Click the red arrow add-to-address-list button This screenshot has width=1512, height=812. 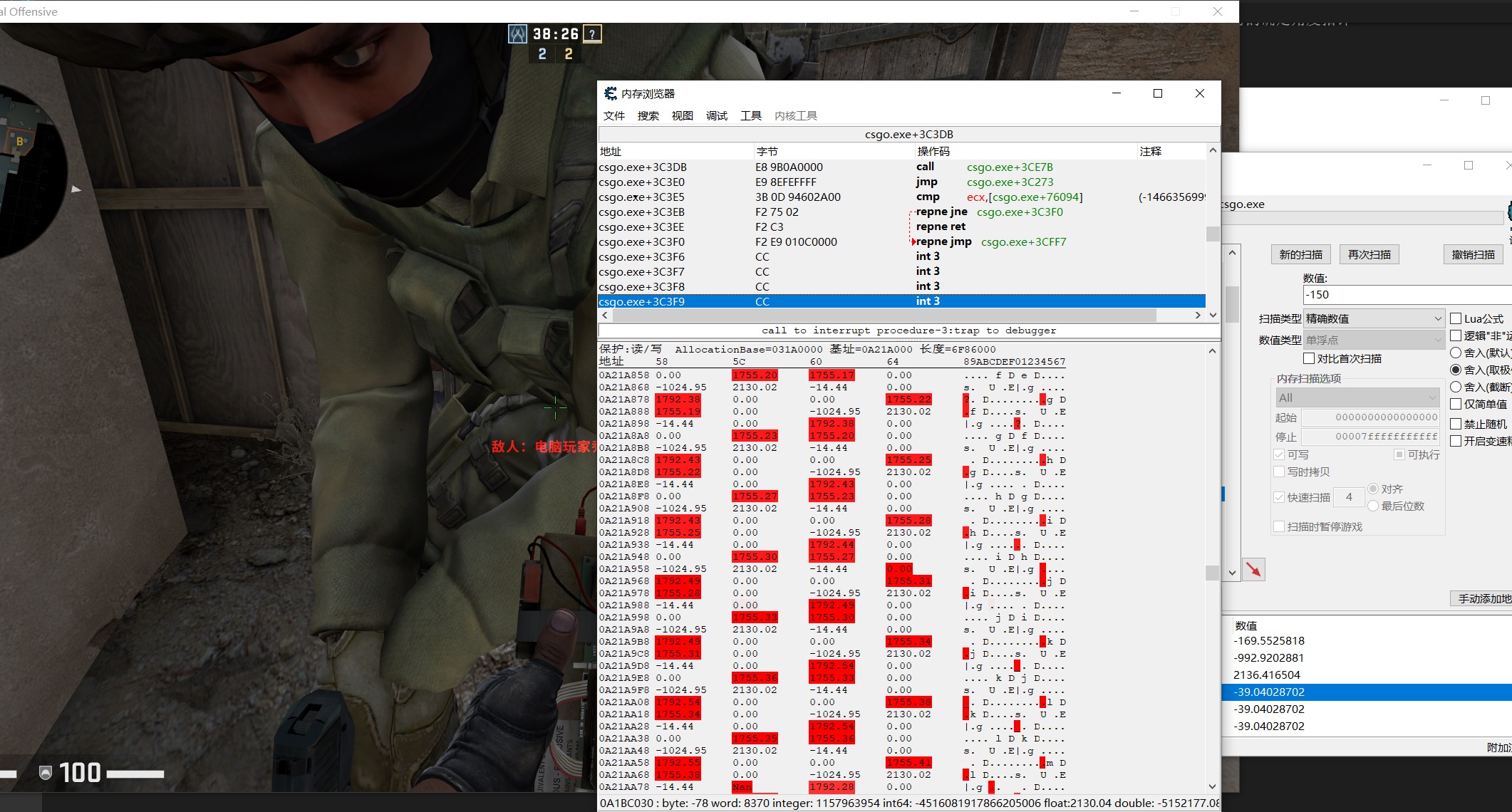pos(1253,569)
